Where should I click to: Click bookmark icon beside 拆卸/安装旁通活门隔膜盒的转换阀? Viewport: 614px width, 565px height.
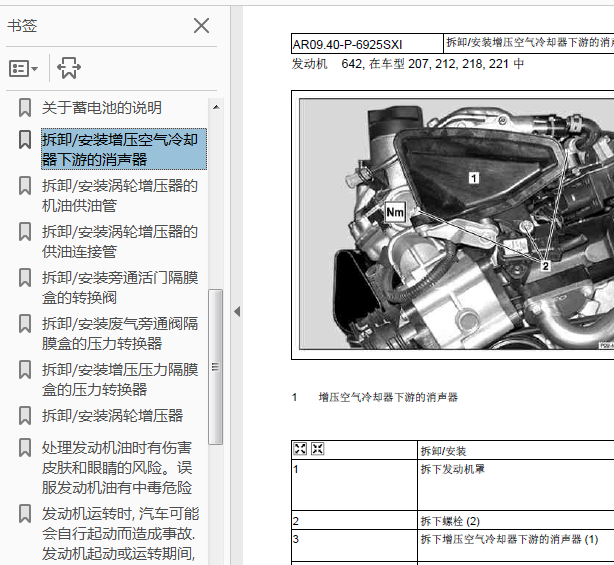(25, 278)
